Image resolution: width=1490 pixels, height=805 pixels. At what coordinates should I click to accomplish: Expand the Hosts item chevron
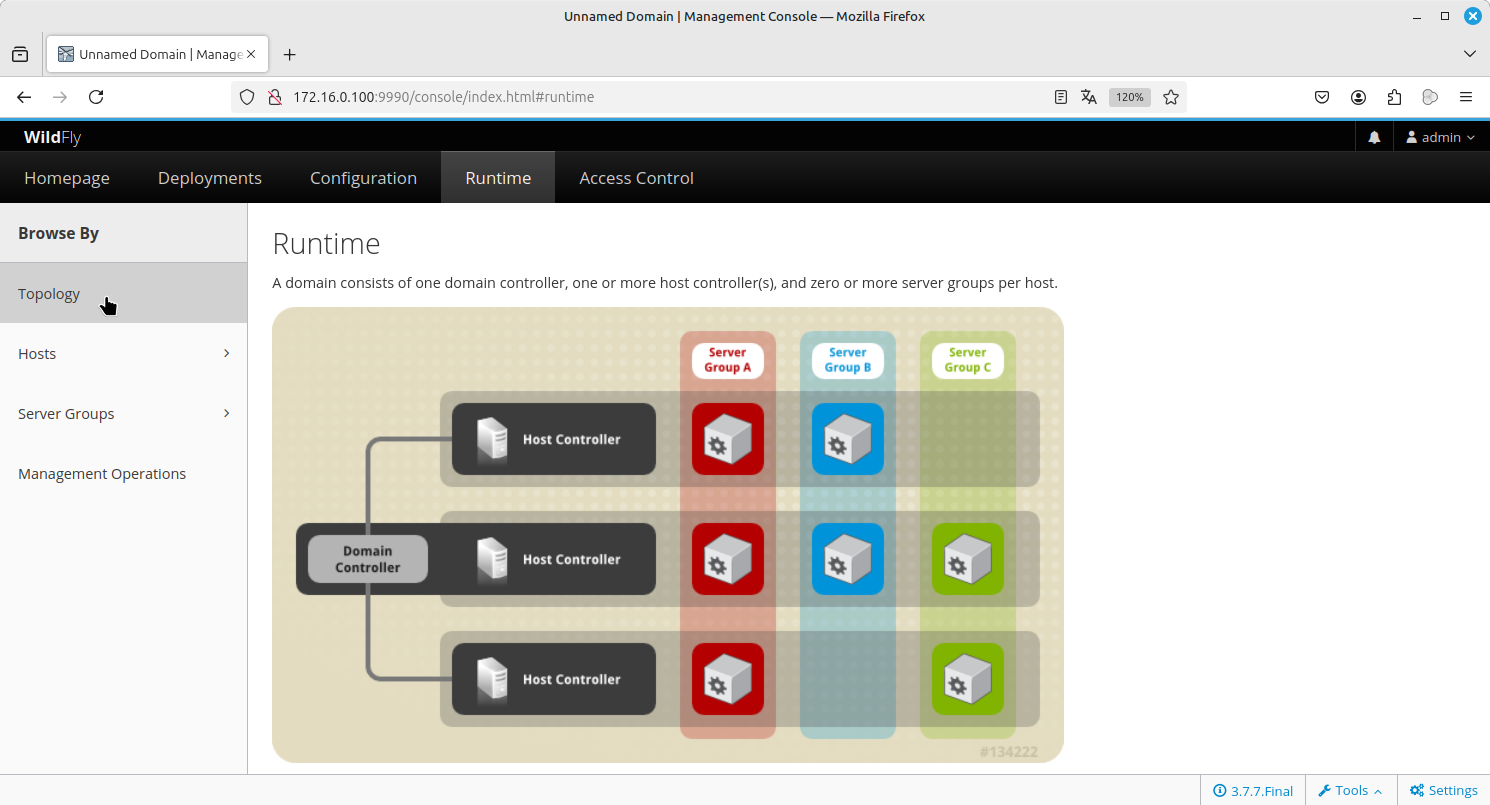[x=227, y=353]
